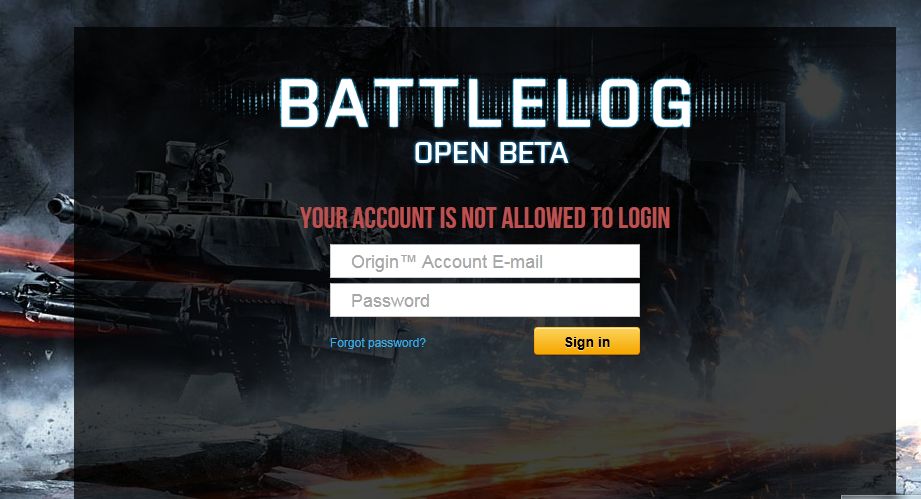The image size is (921, 499).
Task: Click the waveform bars left of BATTLELOG
Action: [x=247, y=103]
